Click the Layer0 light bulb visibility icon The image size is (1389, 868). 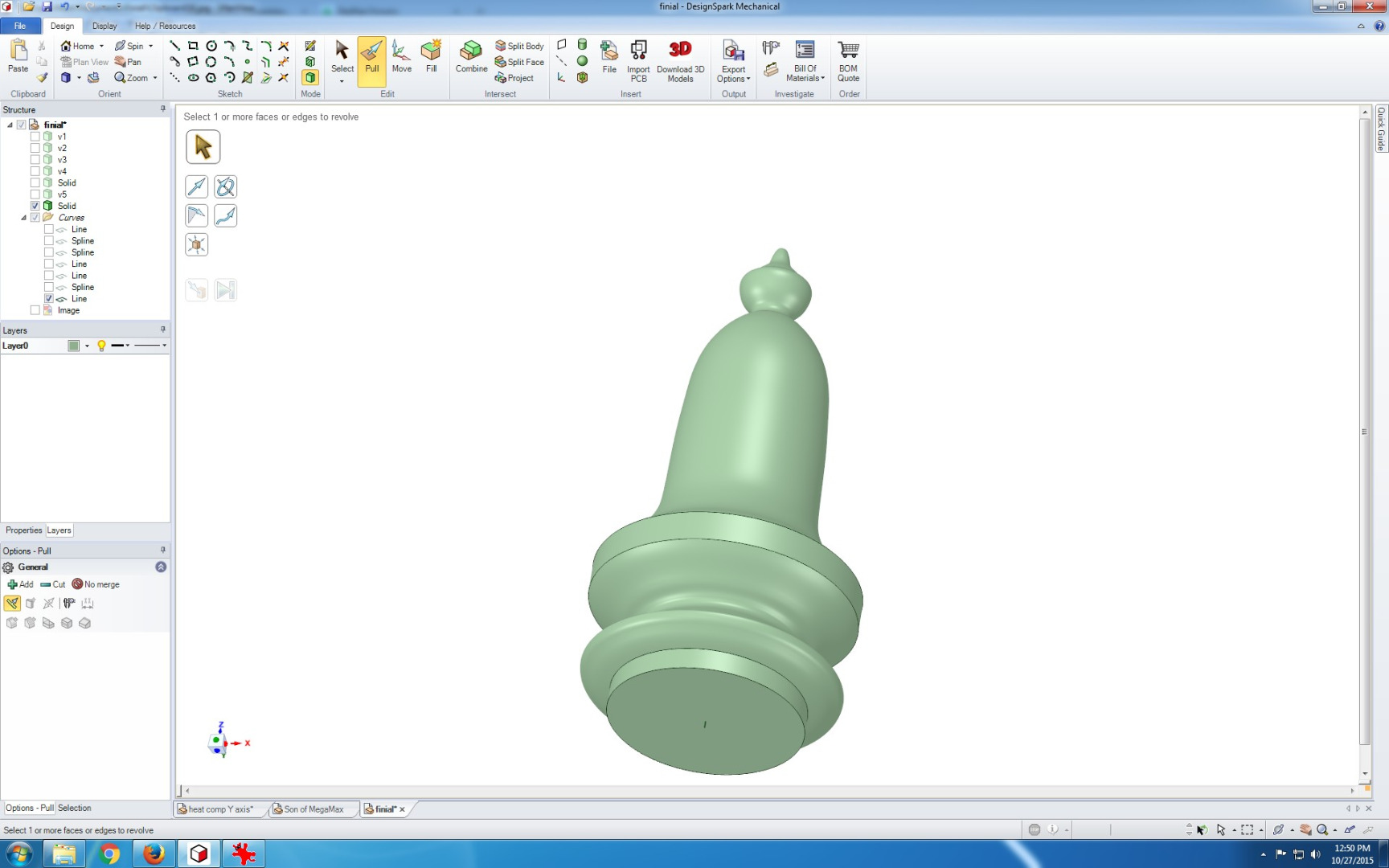point(101,346)
